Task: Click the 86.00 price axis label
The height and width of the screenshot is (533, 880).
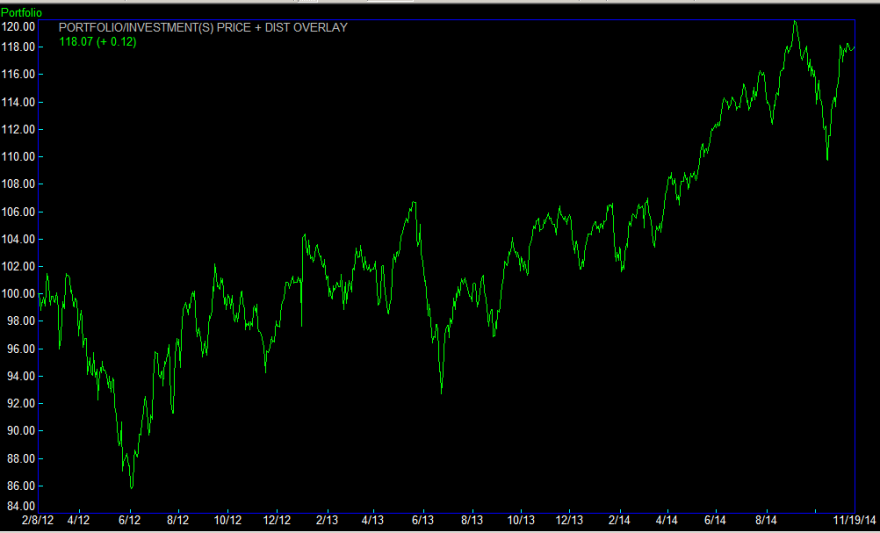Action: (21, 486)
